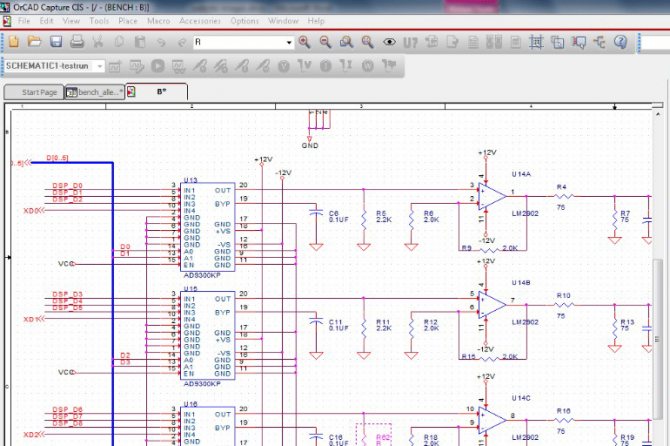The image size is (670, 446).
Task: Select resistor R4 label
Action: coord(561,187)
